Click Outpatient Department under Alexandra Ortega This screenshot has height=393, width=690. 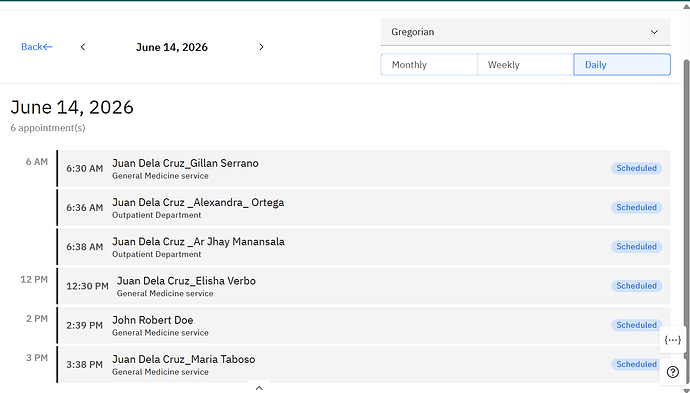(157, 215)
